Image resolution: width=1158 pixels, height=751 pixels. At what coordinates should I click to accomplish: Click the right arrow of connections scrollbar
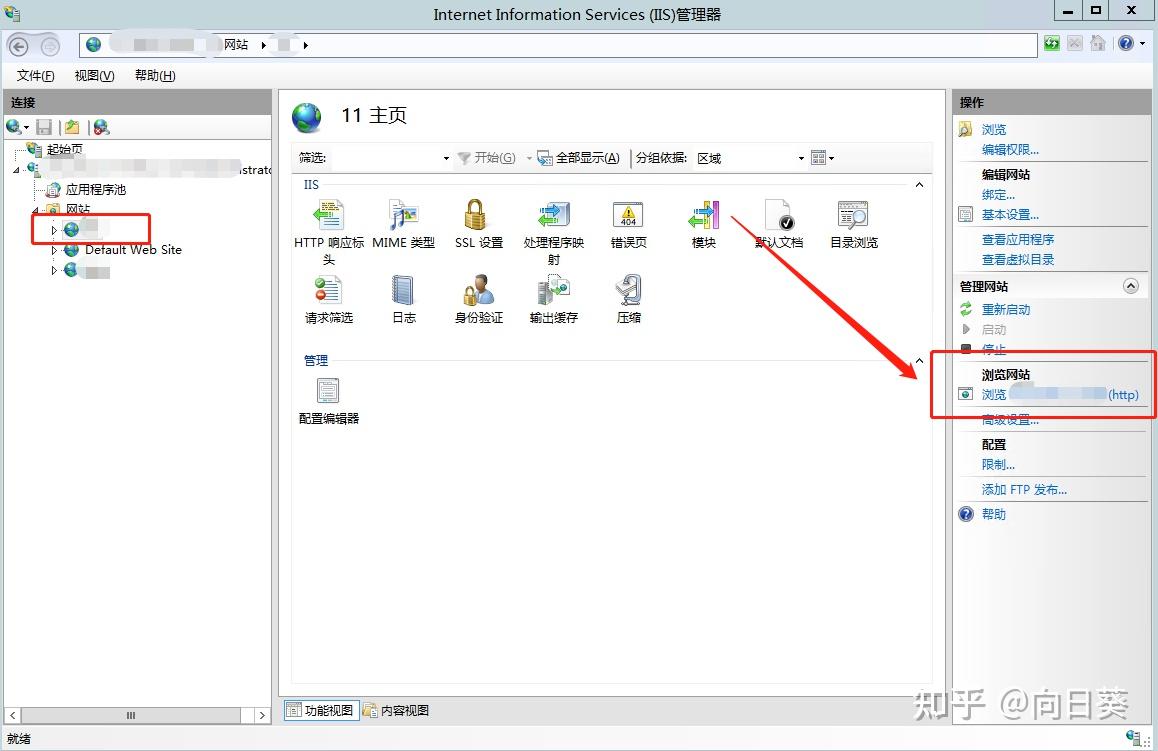262,716
